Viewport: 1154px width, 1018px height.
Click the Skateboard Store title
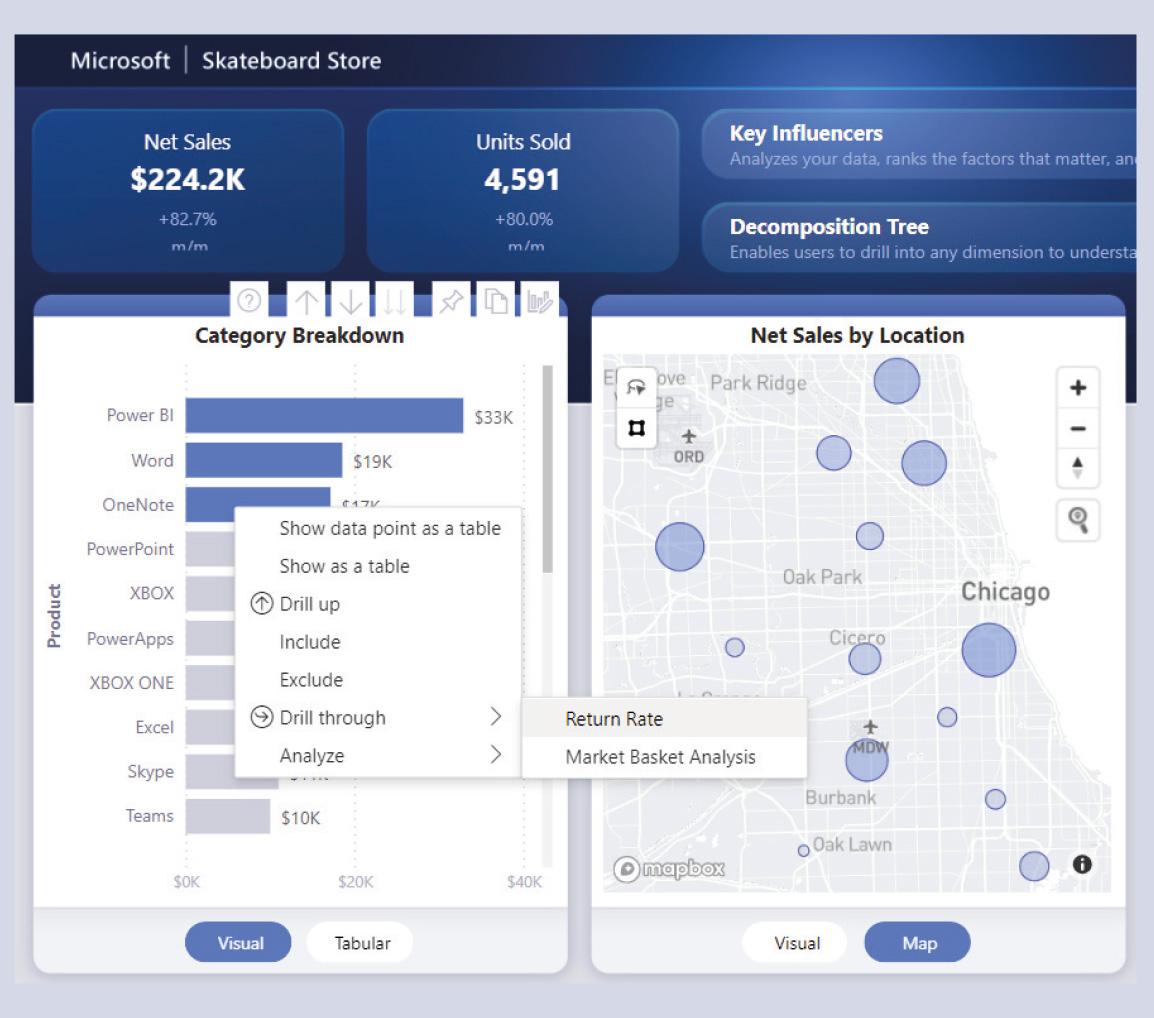(x=291, y=60)
